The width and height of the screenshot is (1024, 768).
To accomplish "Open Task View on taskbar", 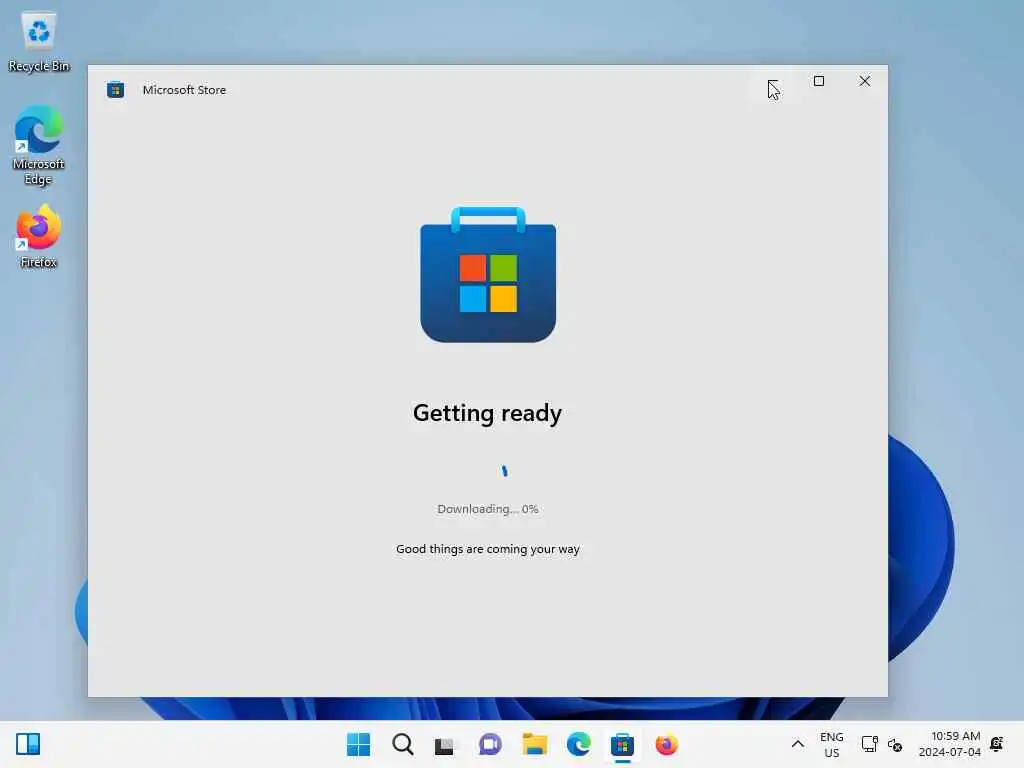I will click(445, 744).
